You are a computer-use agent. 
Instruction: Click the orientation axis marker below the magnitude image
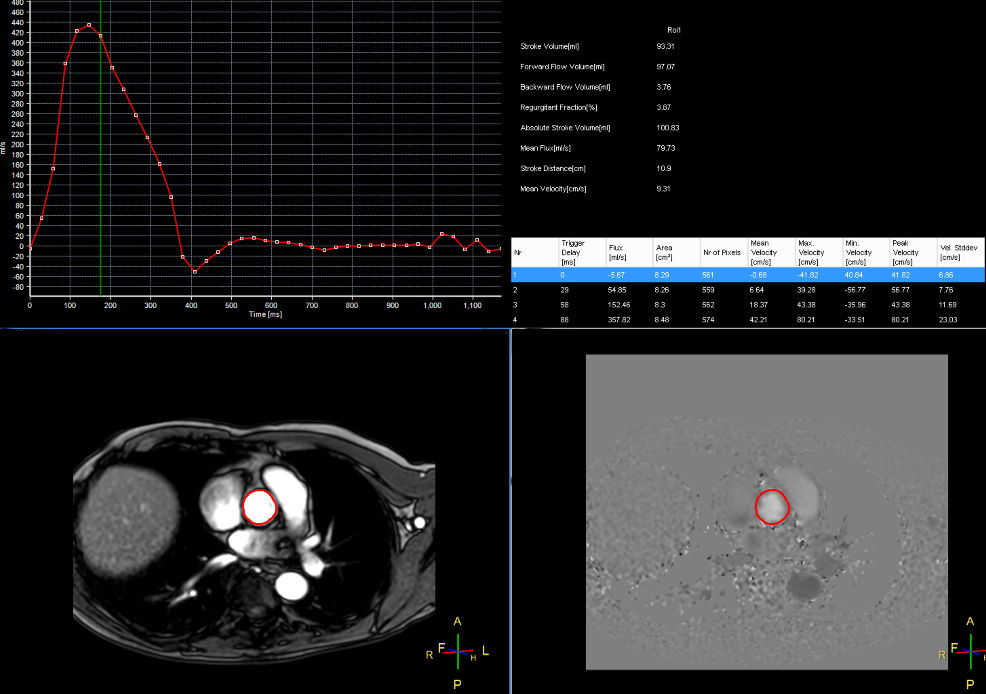(x=459, y=651)
